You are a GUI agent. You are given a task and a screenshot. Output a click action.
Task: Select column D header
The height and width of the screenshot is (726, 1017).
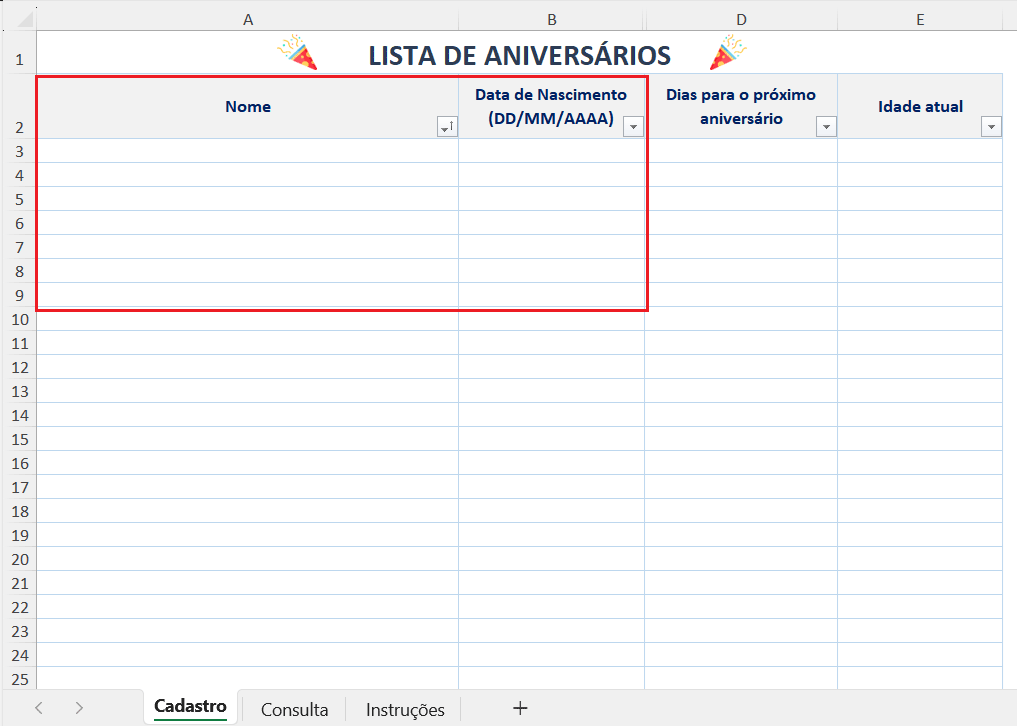point(741,20)
